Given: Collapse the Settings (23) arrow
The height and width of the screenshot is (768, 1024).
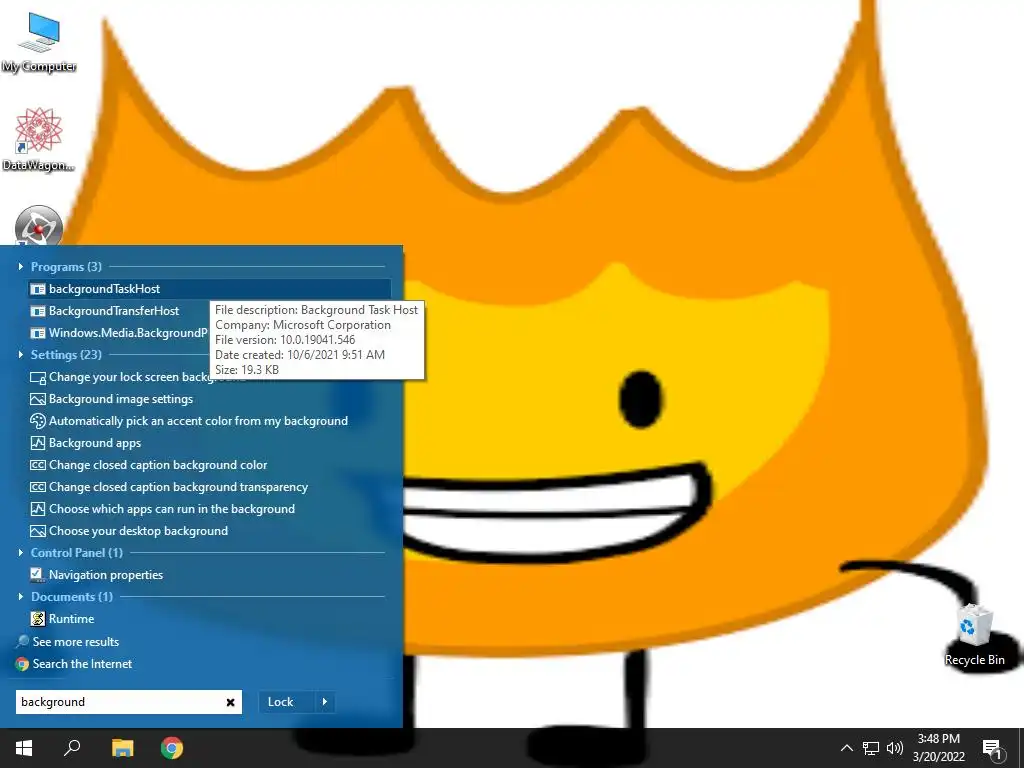Looking at the screenshot, I should 20,355.
